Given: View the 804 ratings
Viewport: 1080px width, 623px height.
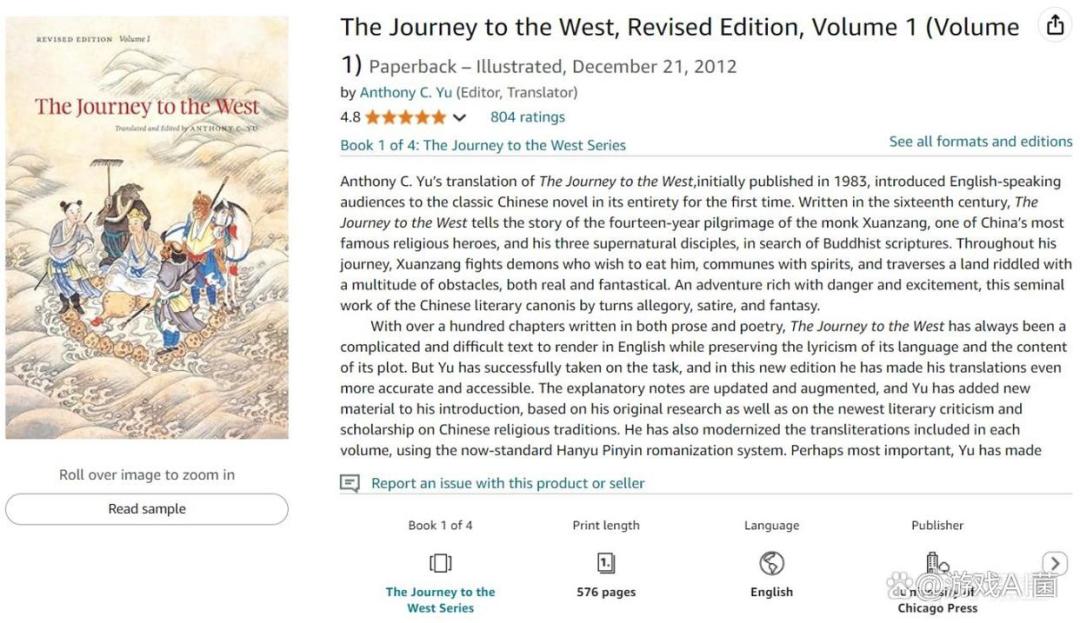Looking at the screenshot, I should point(527,117).
